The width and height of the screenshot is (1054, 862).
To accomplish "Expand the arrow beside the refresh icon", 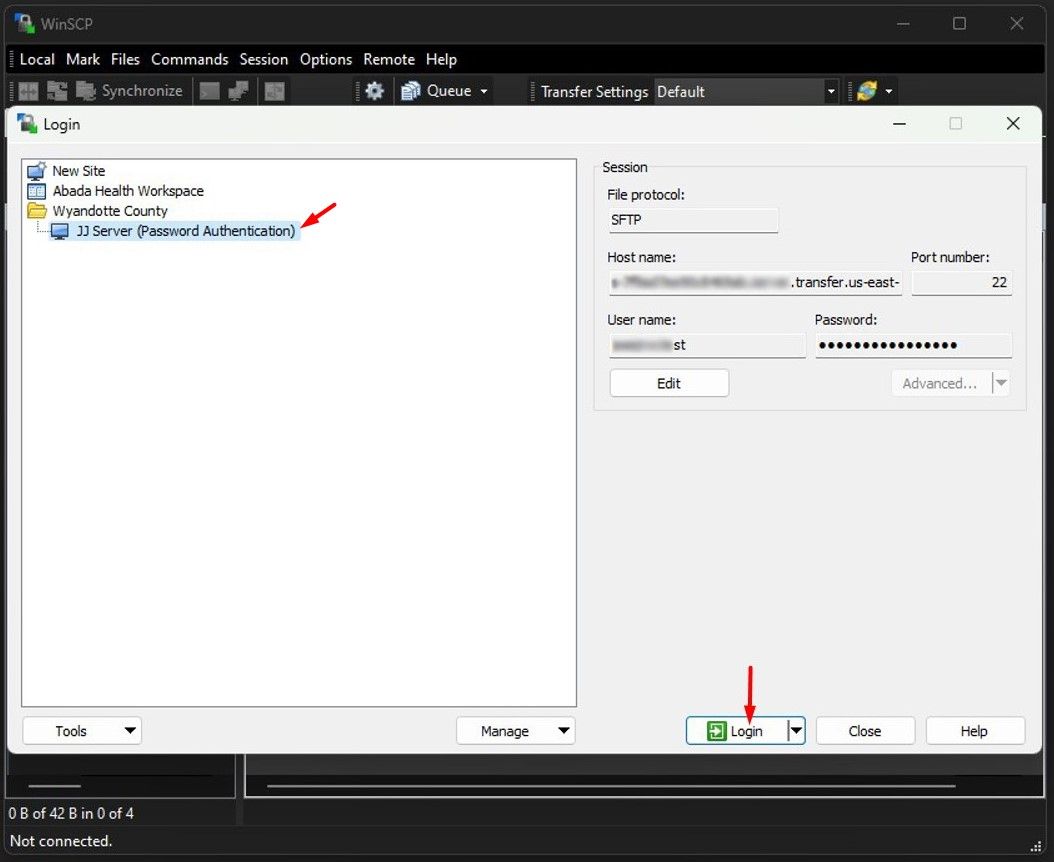I will pos(889,91).
